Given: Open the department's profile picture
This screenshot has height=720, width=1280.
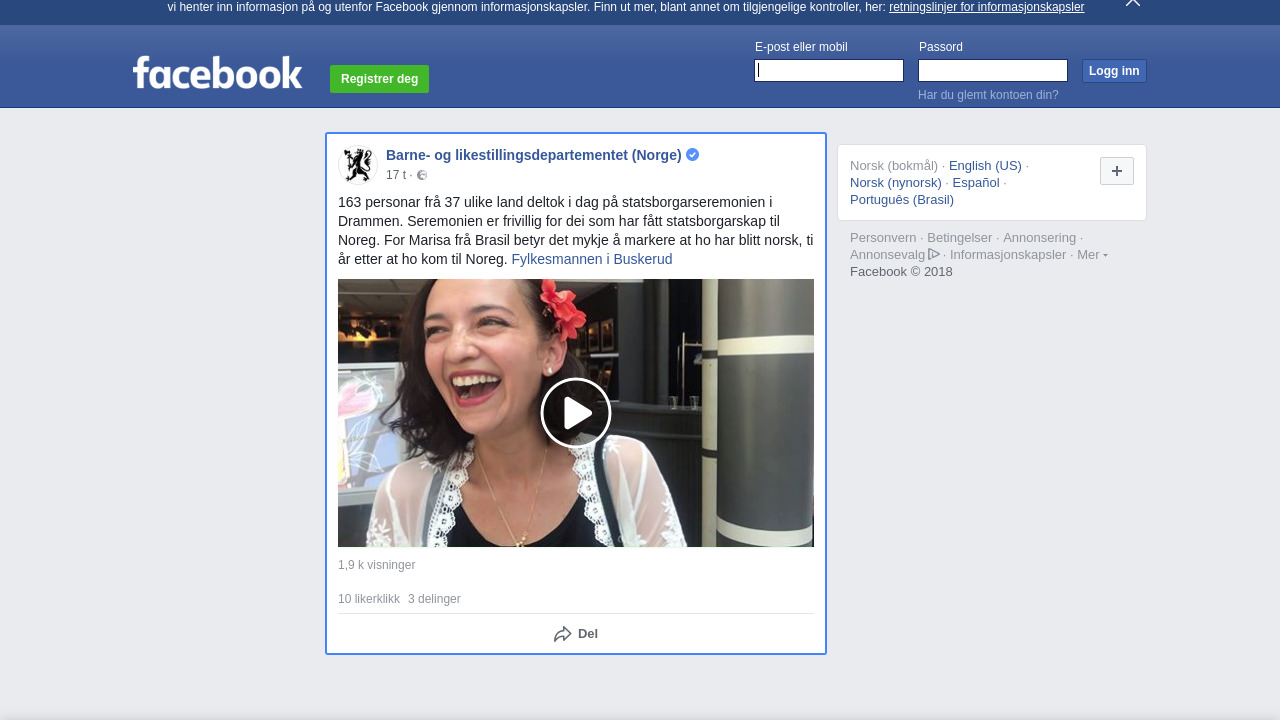Looking at the screenshot, I should [357, 165].
